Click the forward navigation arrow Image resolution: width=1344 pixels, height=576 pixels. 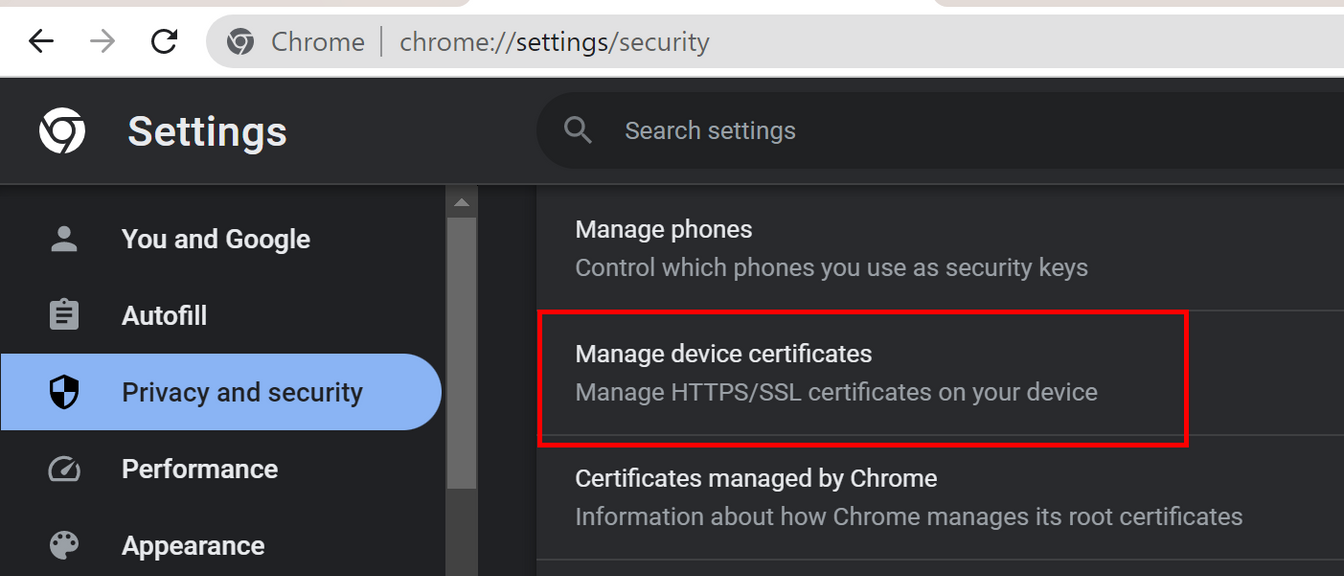click(102, 42)
